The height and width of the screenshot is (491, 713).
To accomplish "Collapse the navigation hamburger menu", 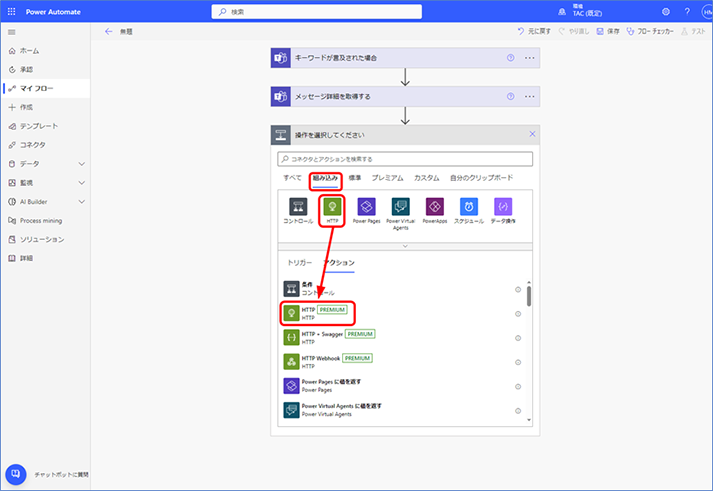I will 12,32.
